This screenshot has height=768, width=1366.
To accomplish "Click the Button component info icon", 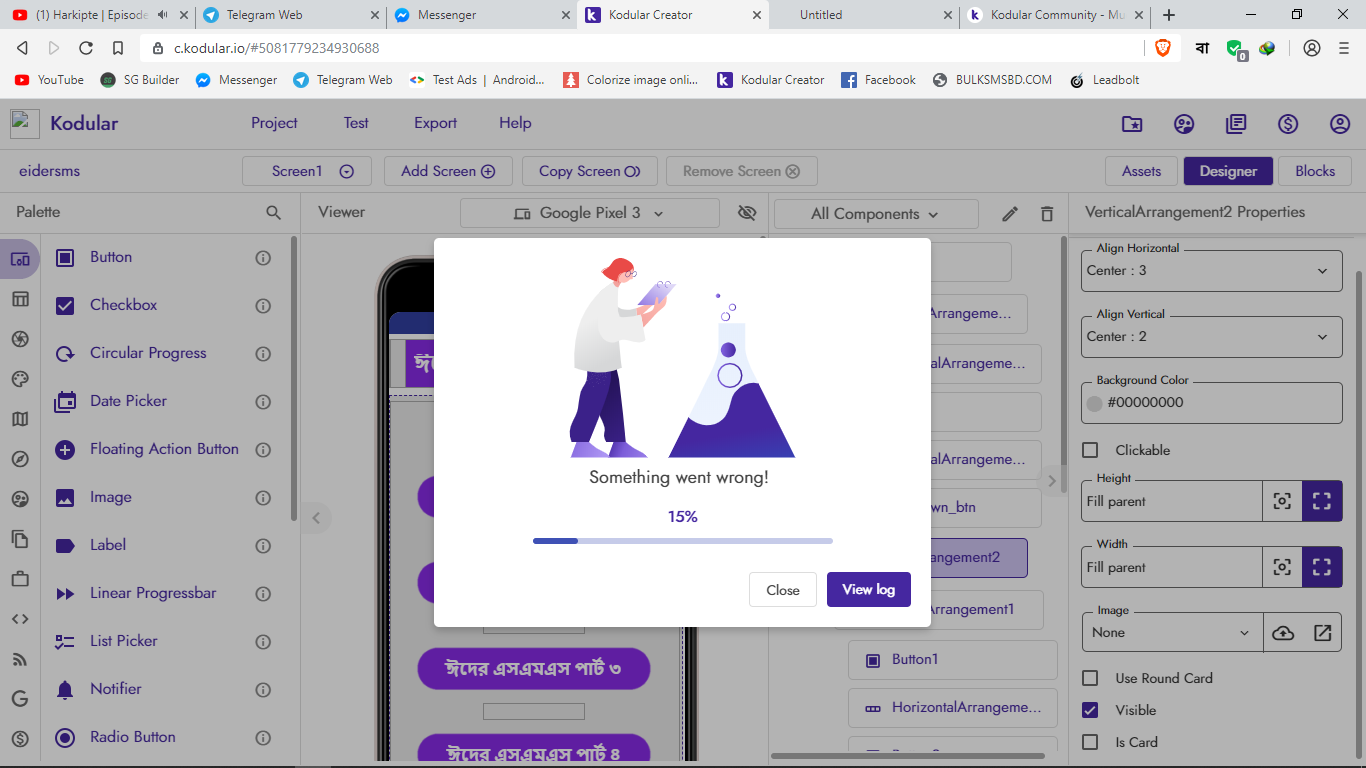I will [x=263, y=258].
